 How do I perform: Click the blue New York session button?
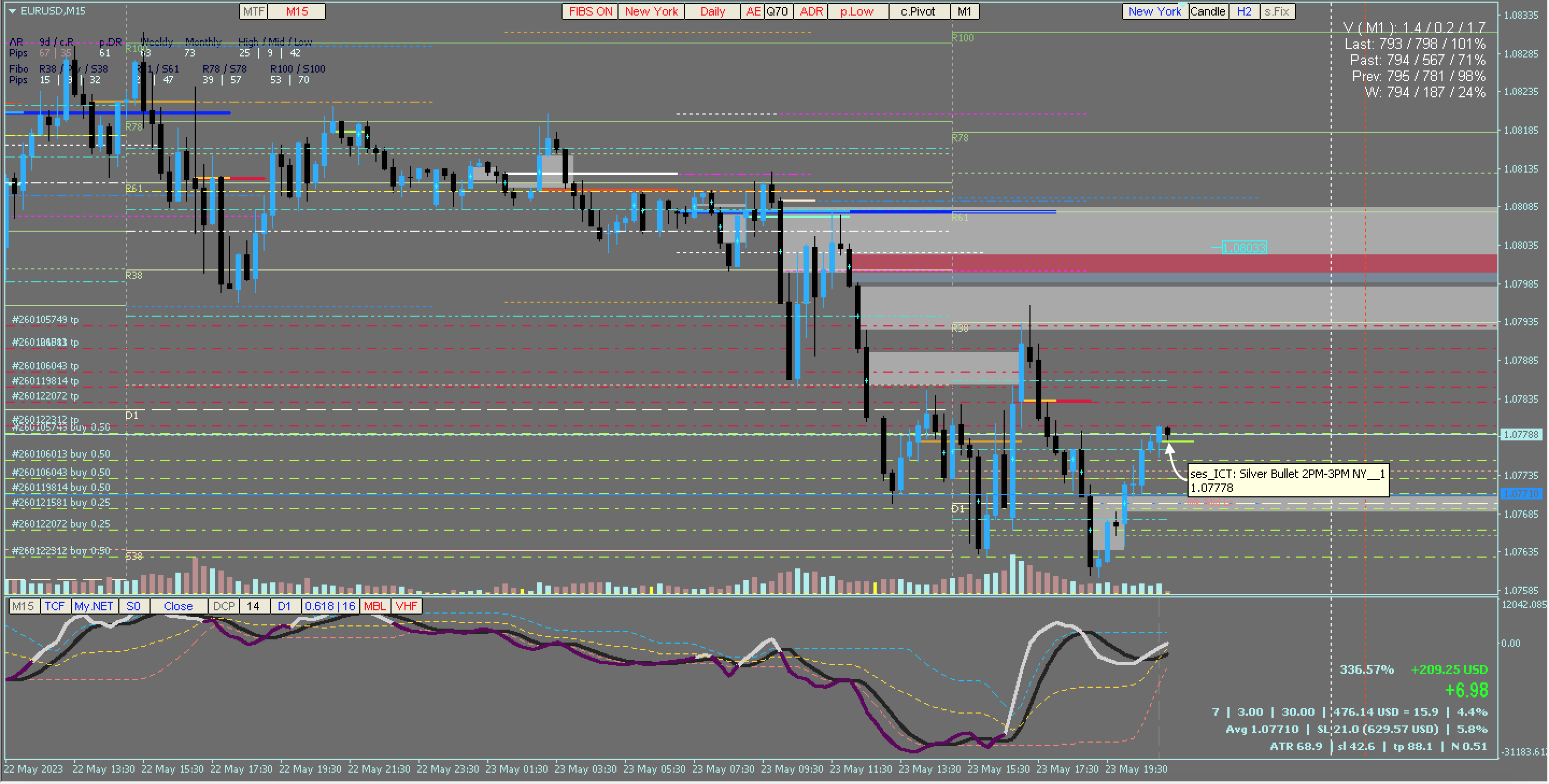(x=1155, y=11)
